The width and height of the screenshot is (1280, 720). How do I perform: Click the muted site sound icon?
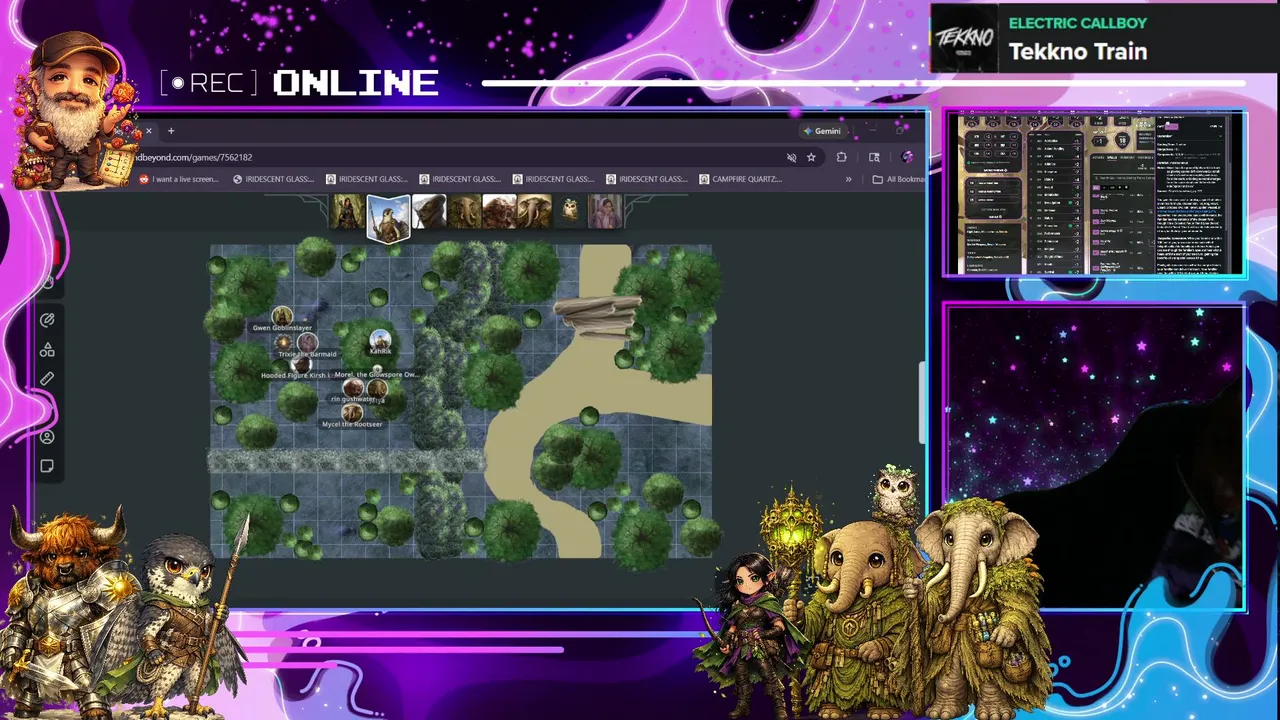tap(791, 157)
